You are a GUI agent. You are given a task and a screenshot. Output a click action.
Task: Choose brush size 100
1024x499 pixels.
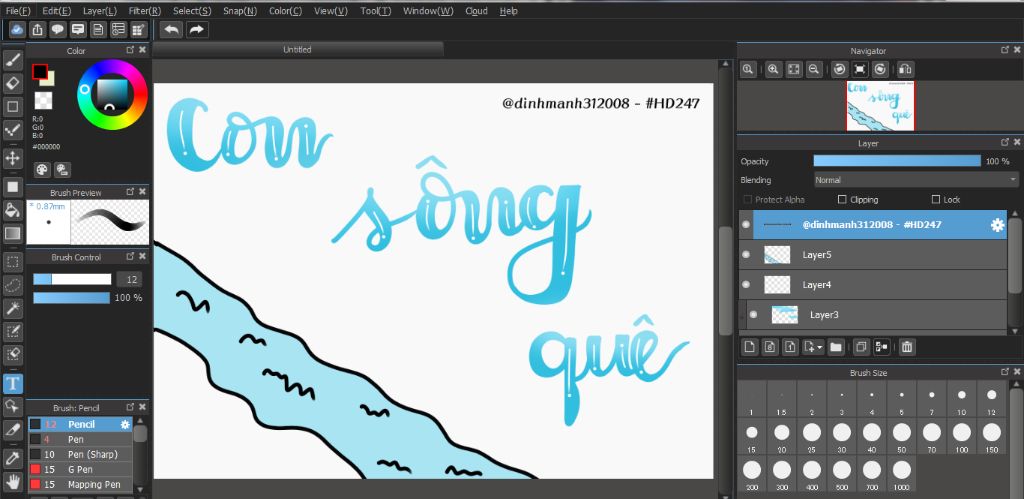click(x=961, y=435)
